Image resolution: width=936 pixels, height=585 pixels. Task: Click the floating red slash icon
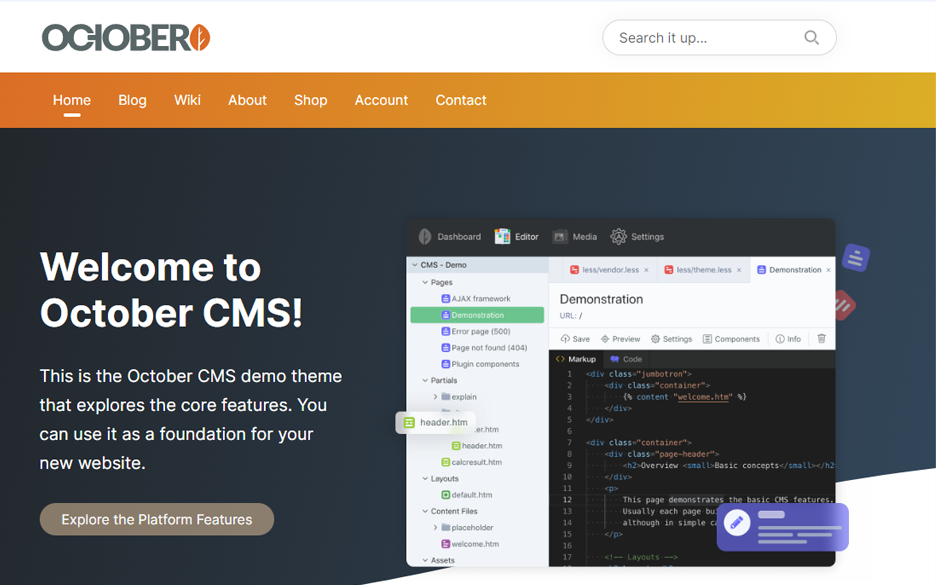(x=843, y=306)
